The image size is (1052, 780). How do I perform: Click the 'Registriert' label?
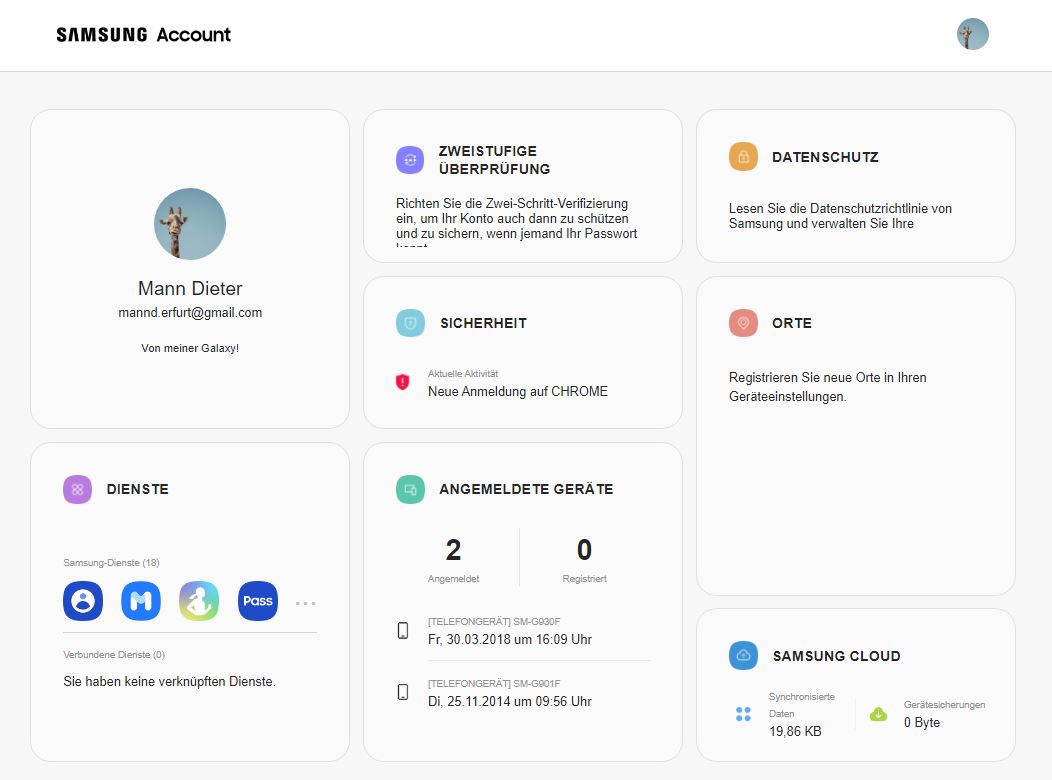pos(584,579)
